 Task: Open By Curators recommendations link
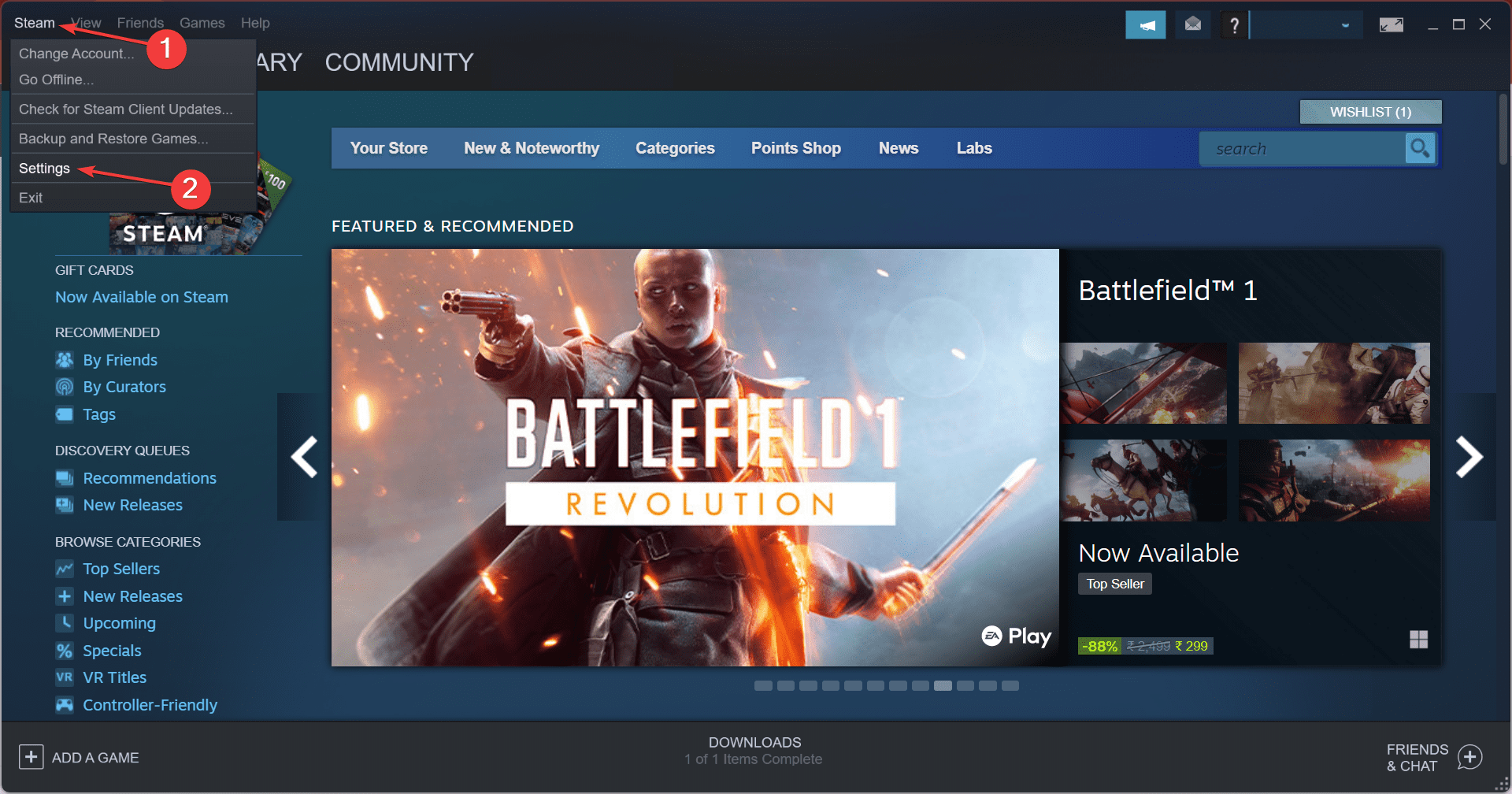(x=124, y=387)
